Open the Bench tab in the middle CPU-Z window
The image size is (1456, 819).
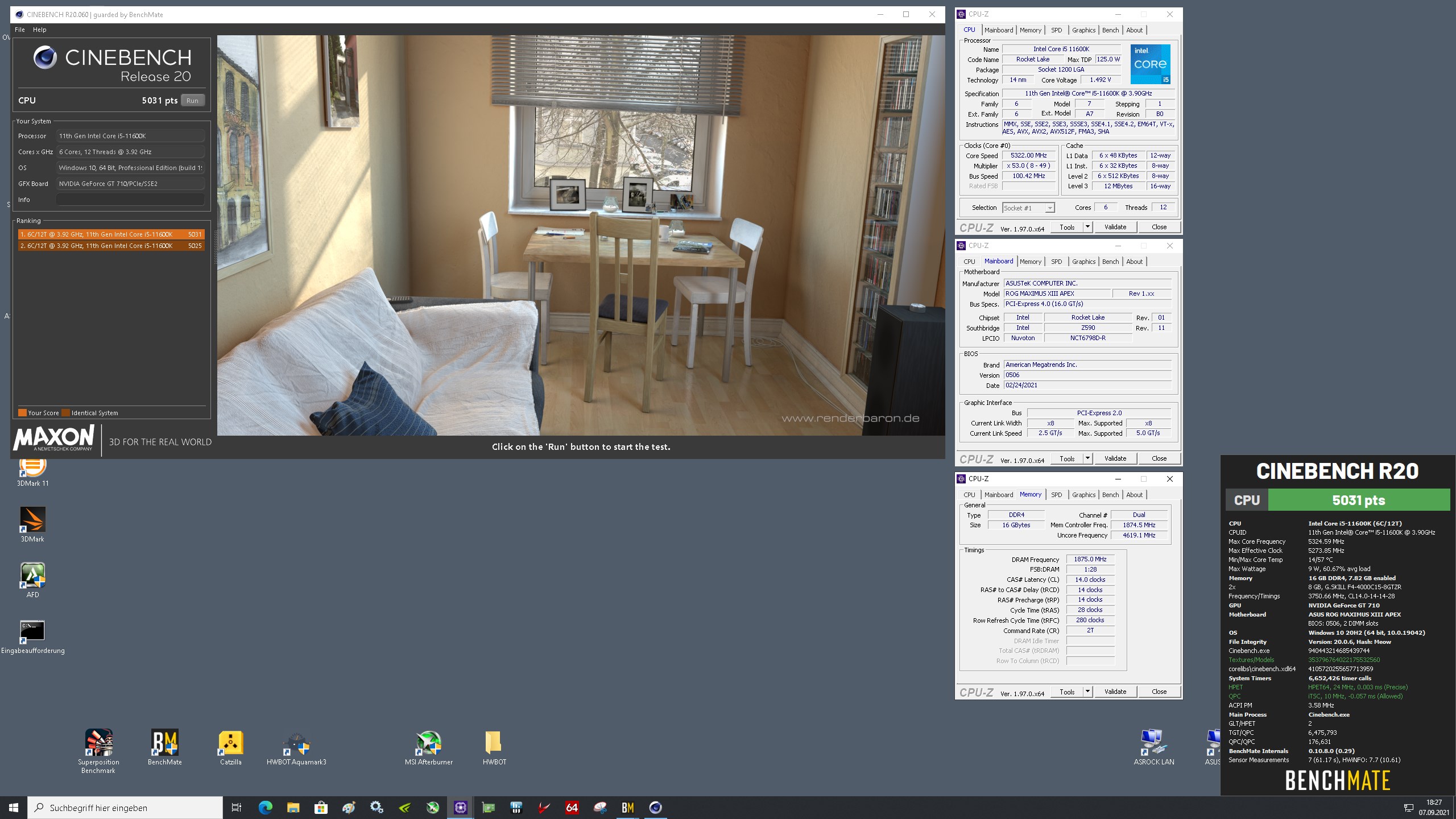[x=1110, y=262]
